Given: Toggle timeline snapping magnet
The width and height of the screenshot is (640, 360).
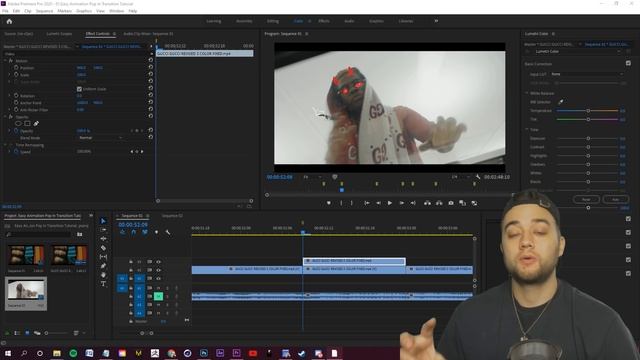Looking at the screenshot, I should [x=133, y=232].
